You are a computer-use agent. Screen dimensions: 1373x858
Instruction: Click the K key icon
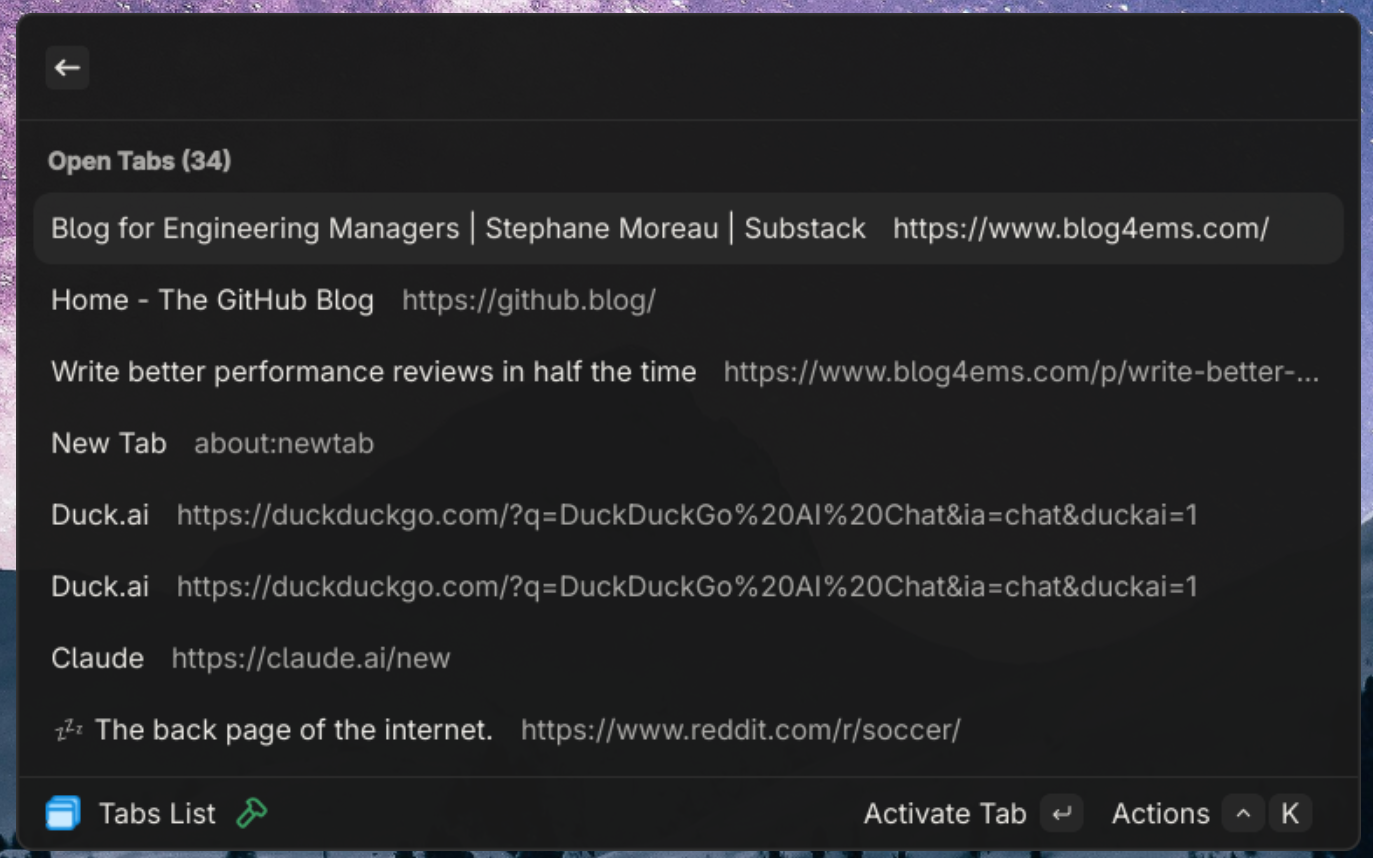point(1290,814)
